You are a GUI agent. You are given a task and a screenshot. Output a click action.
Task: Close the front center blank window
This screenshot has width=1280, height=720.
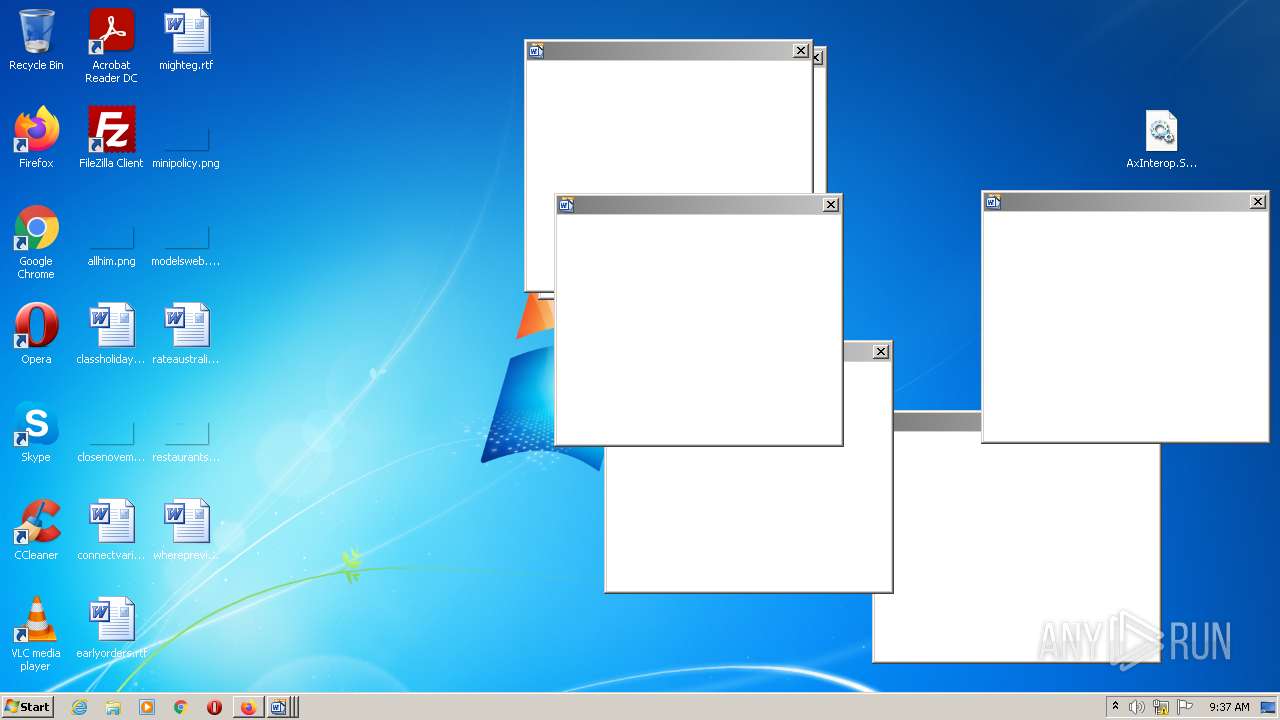tap(831, 205)
